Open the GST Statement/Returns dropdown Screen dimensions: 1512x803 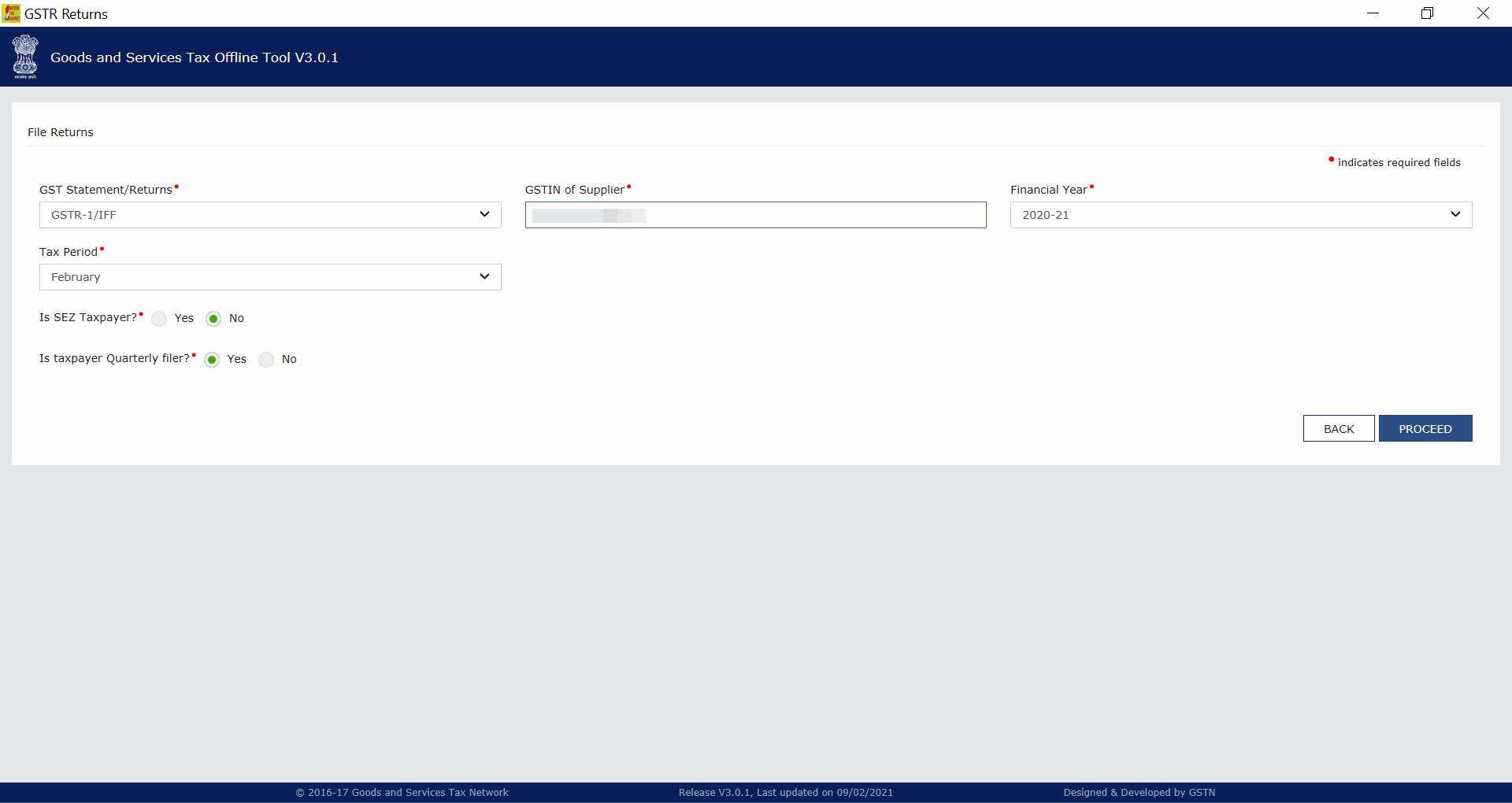pos(270,215)
